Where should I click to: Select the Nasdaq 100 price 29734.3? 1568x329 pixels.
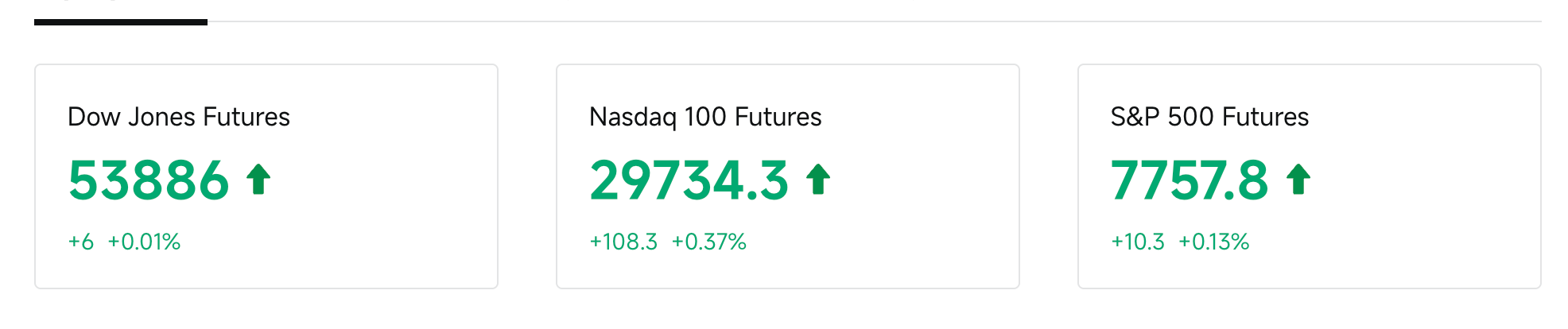[689, 180]
